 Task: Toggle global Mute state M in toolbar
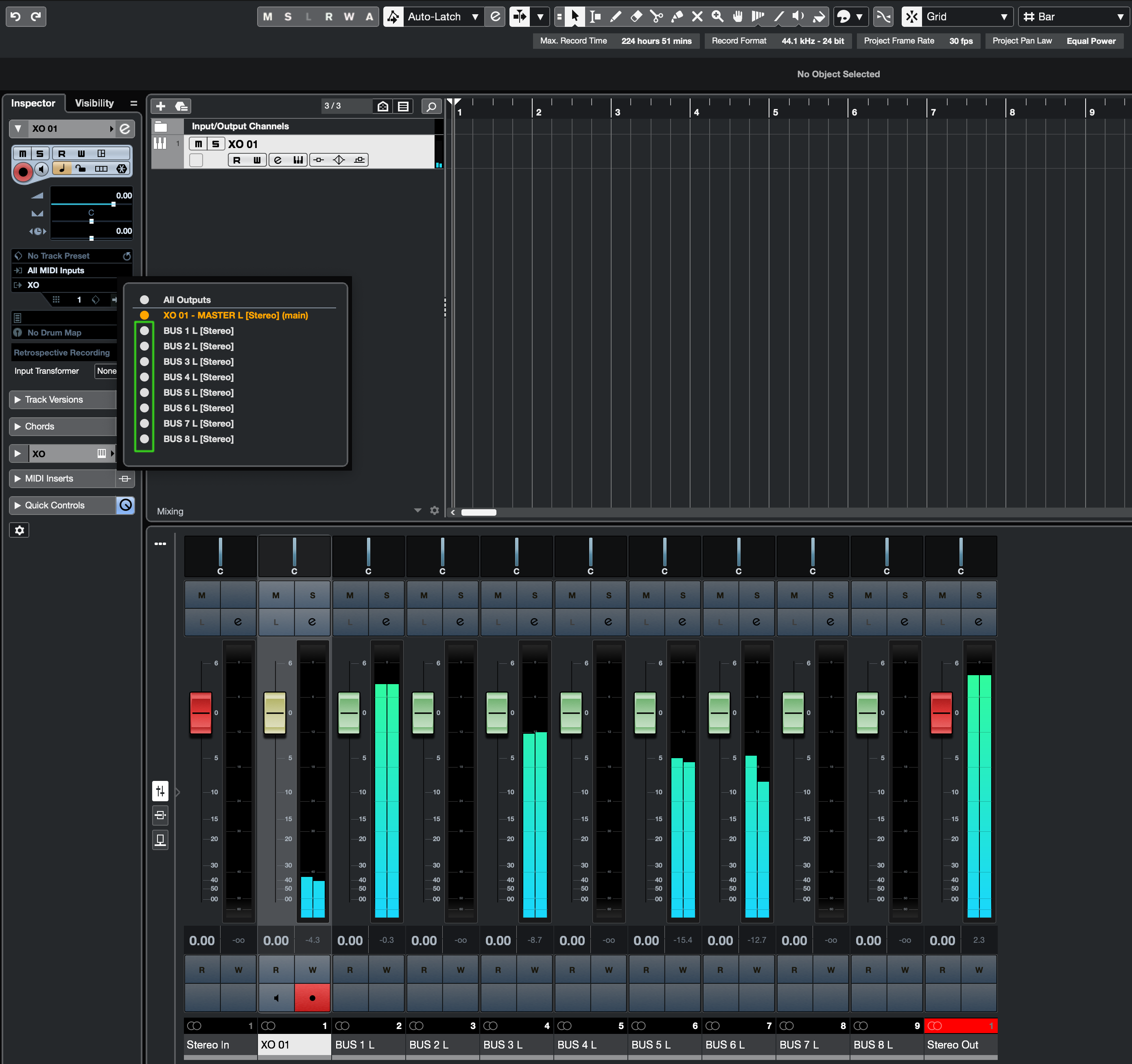tap(268, 17)
